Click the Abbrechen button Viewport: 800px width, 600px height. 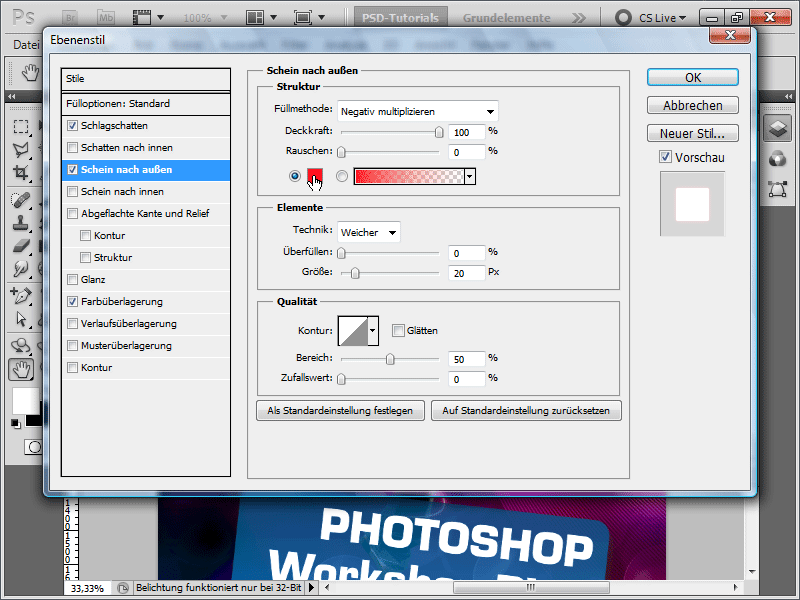[693, 106]
